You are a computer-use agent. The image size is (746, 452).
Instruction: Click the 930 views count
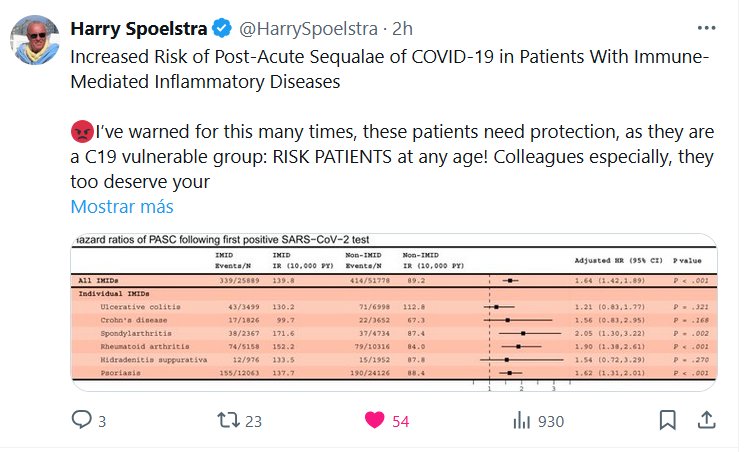click(x=551, y=421)
